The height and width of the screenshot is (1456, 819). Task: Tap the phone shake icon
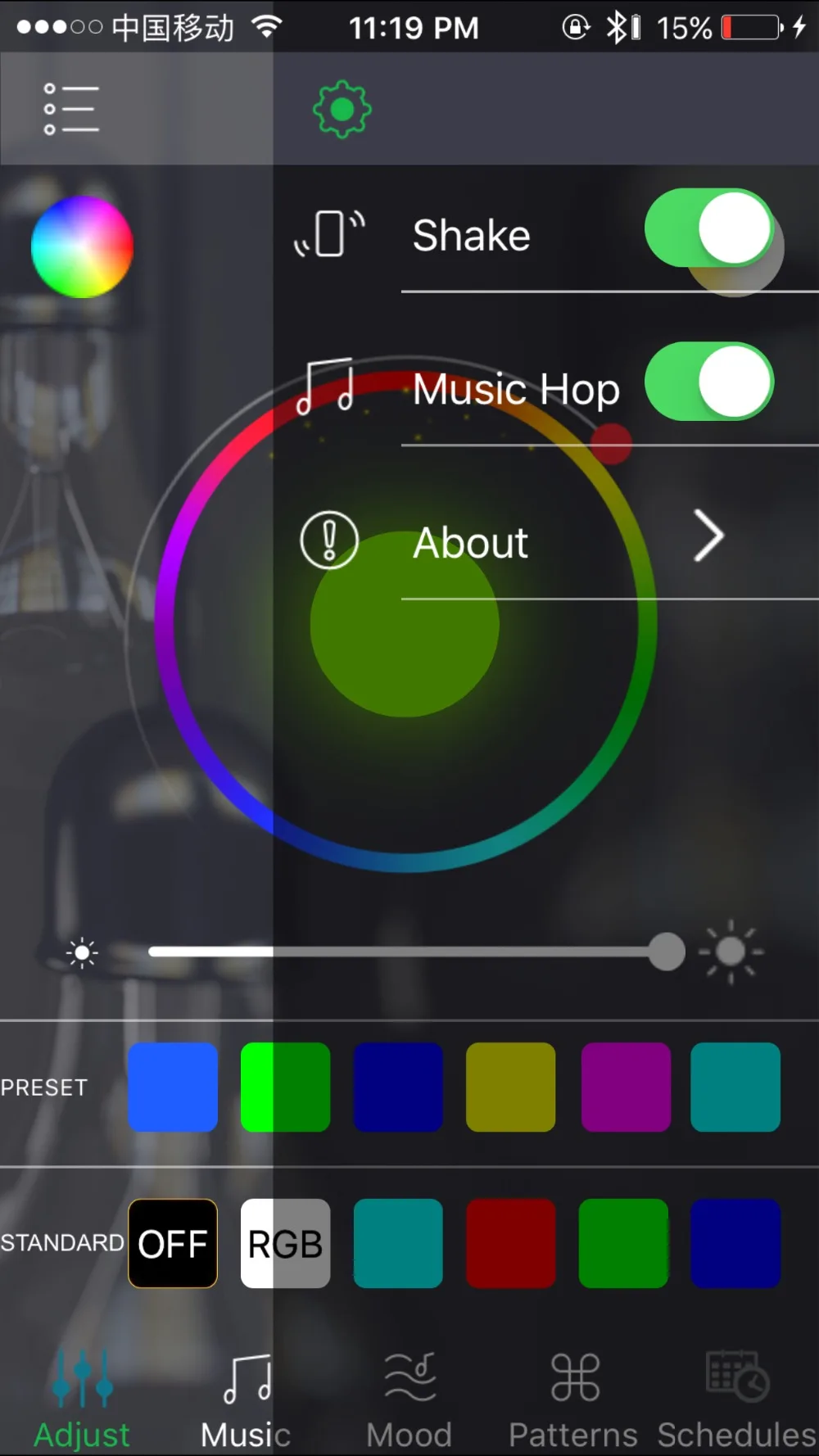[x=329, y=234]
